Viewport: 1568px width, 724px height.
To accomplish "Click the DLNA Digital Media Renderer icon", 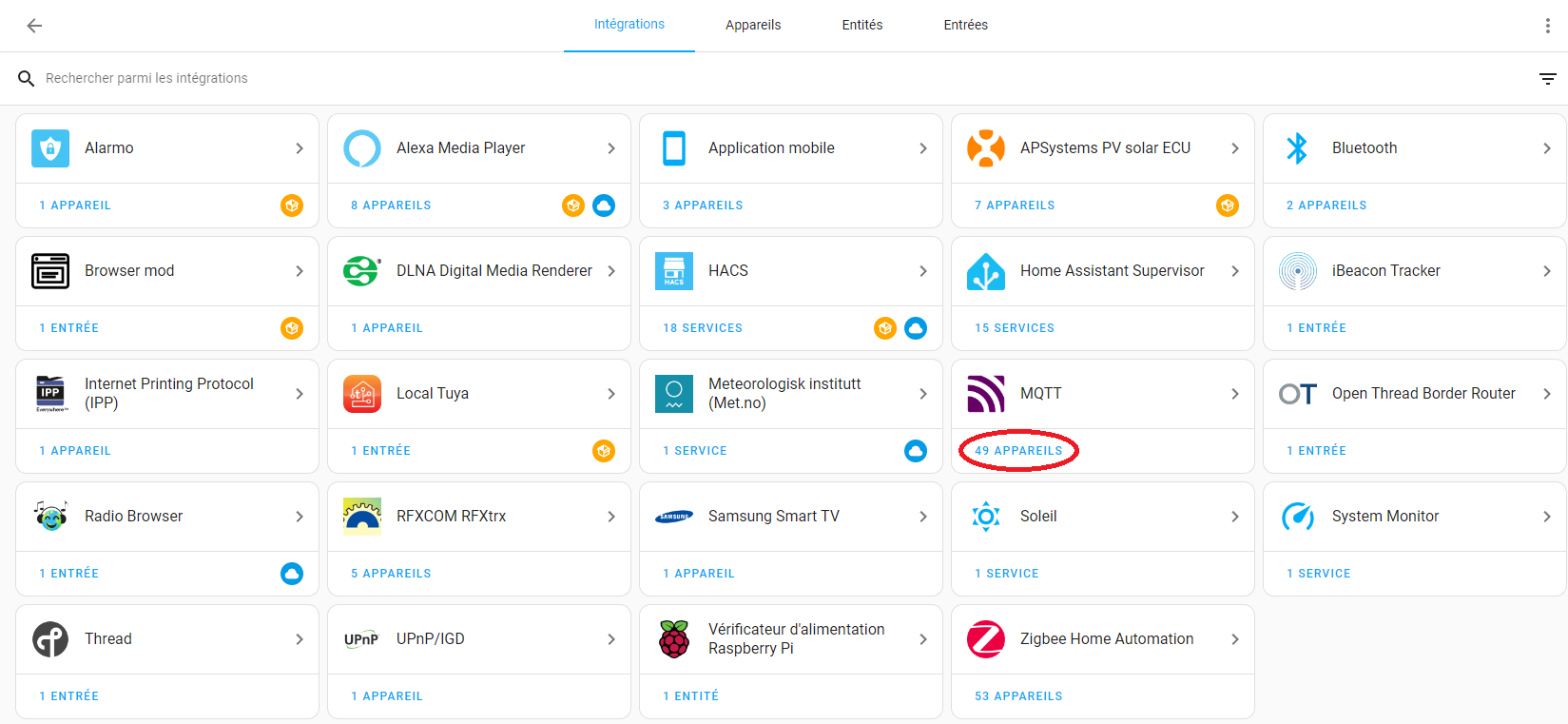I will pos(362,271).
